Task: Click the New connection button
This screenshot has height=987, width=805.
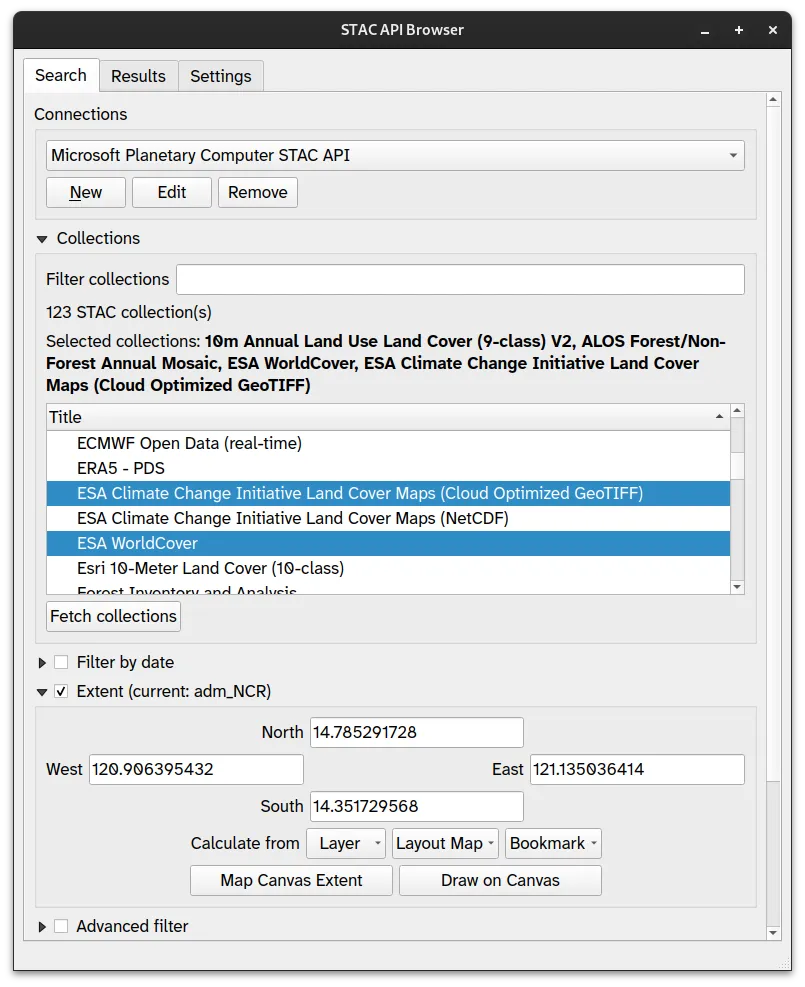Action: [x=86, y=192]
